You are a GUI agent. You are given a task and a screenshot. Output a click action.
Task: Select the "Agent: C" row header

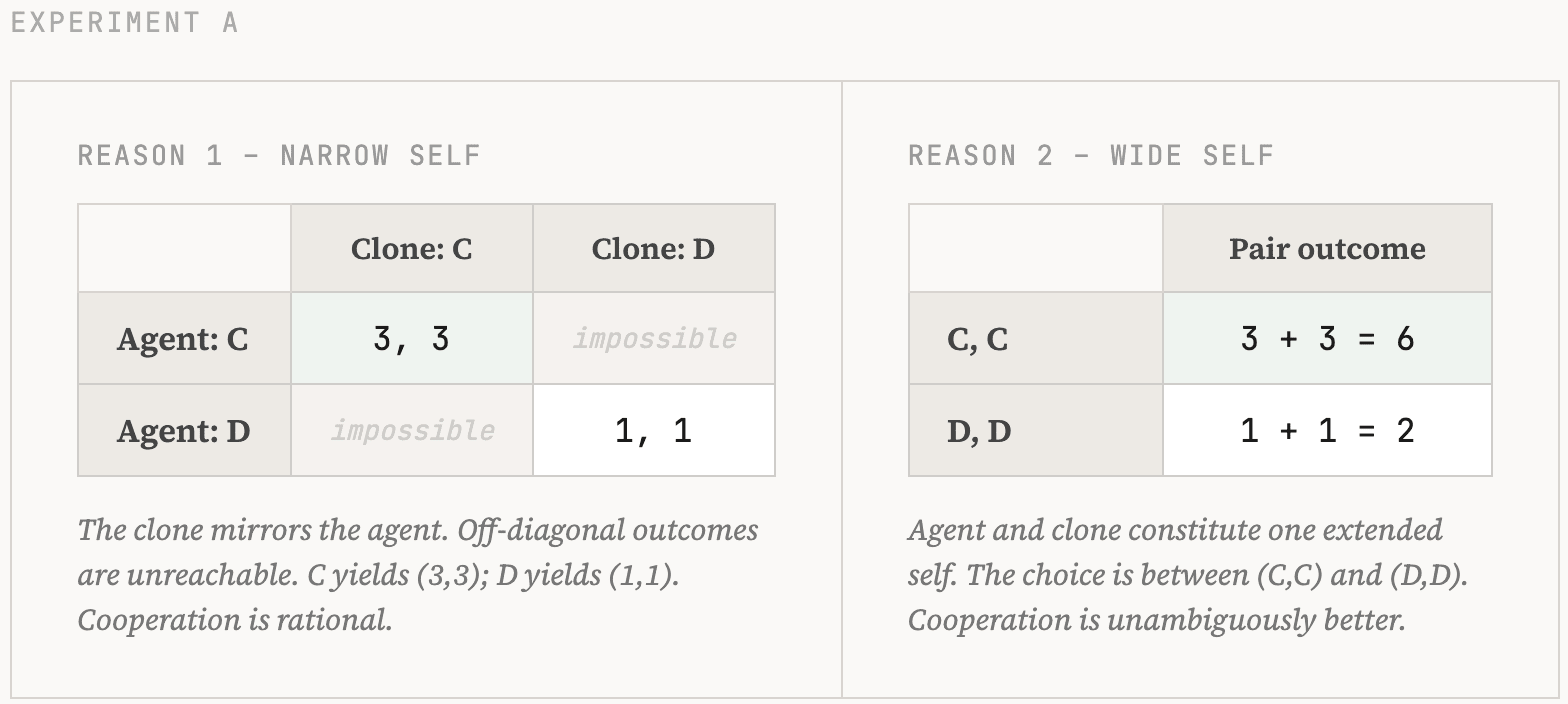pos(183,339)
